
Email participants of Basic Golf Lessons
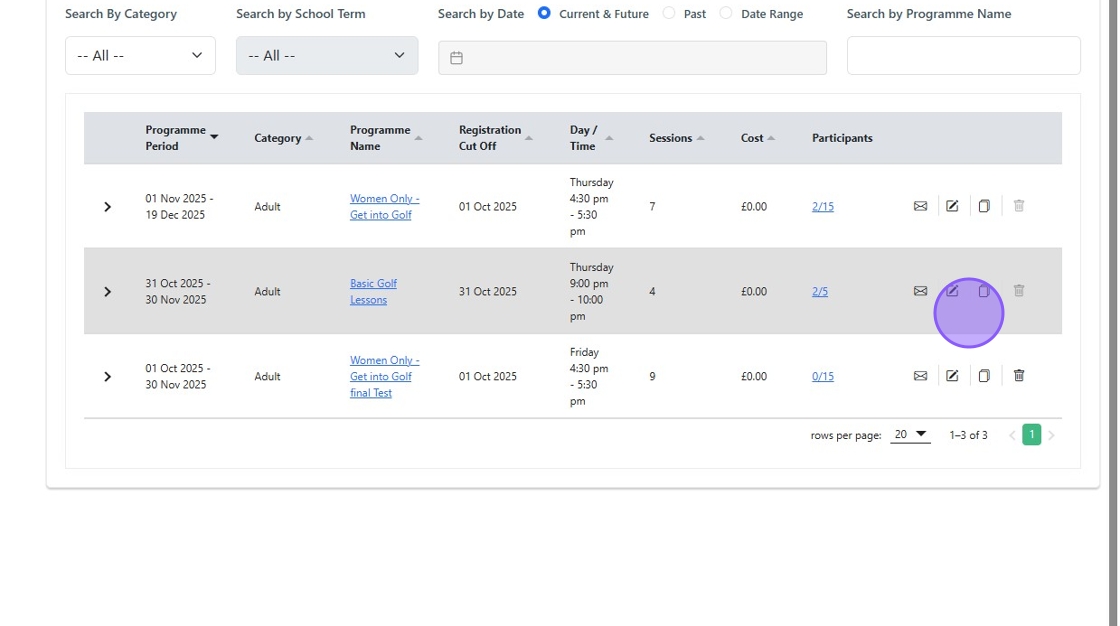coord(920,291)
